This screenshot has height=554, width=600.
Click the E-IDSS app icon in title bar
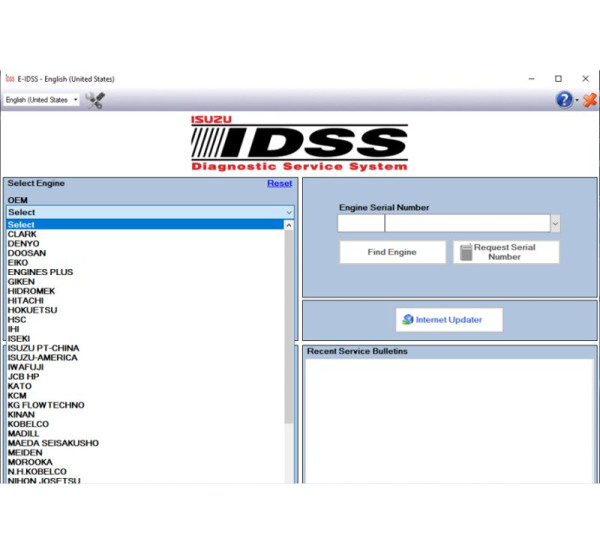tap(10, 78)
